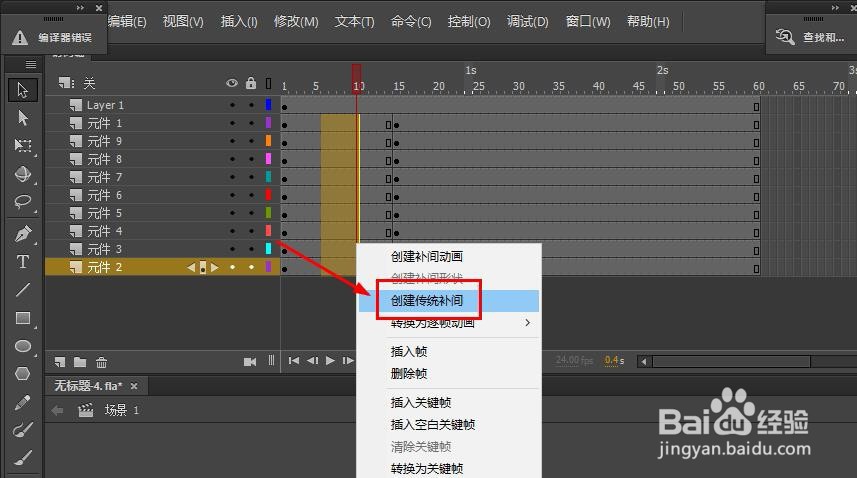Go to first frame button
857x478 pixels.
tap(294, 361)
